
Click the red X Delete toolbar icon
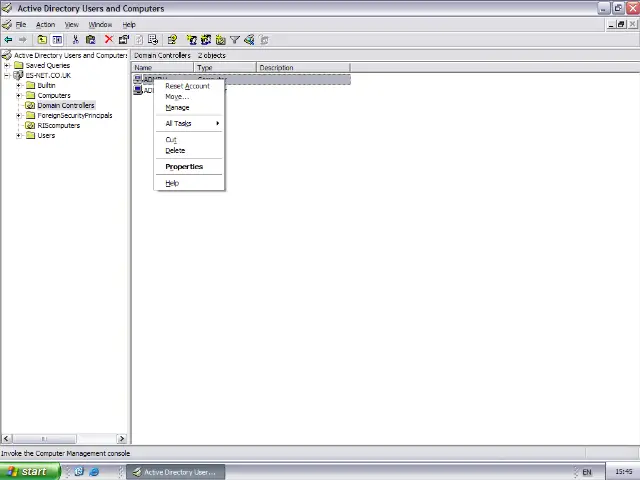[109, 40]
